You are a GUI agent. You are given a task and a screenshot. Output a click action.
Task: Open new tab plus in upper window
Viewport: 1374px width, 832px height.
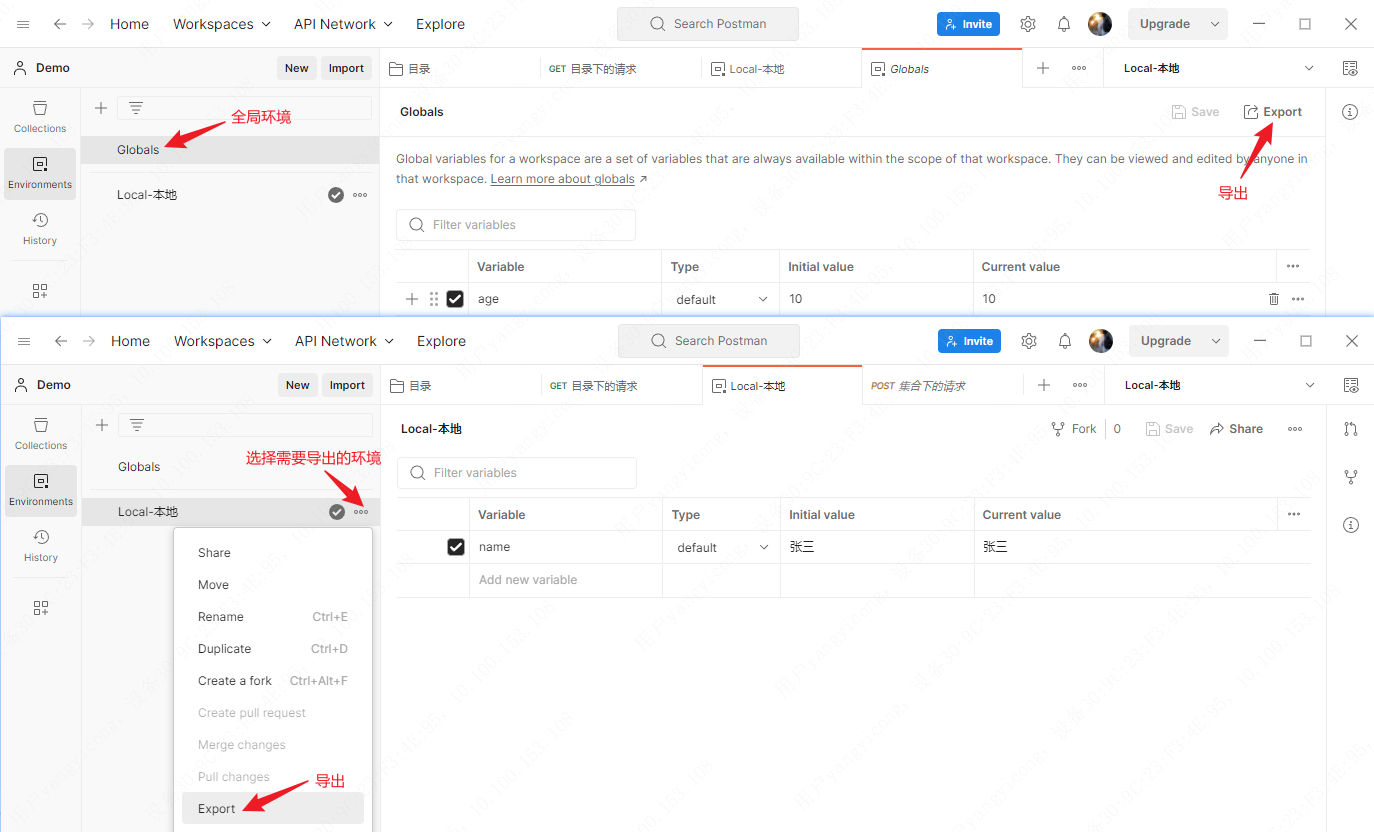pos(1043,68)
